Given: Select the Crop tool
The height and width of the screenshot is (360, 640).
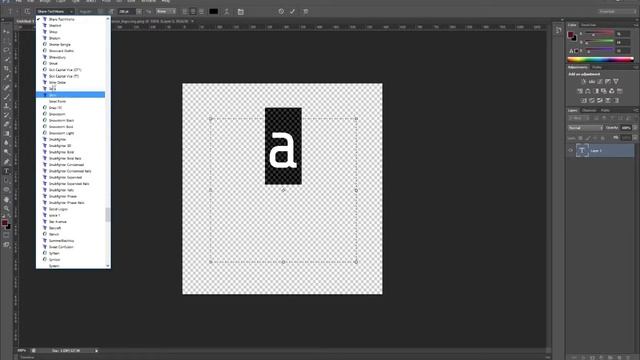Looking at the screenshot, I should click(x=6, y=69).
